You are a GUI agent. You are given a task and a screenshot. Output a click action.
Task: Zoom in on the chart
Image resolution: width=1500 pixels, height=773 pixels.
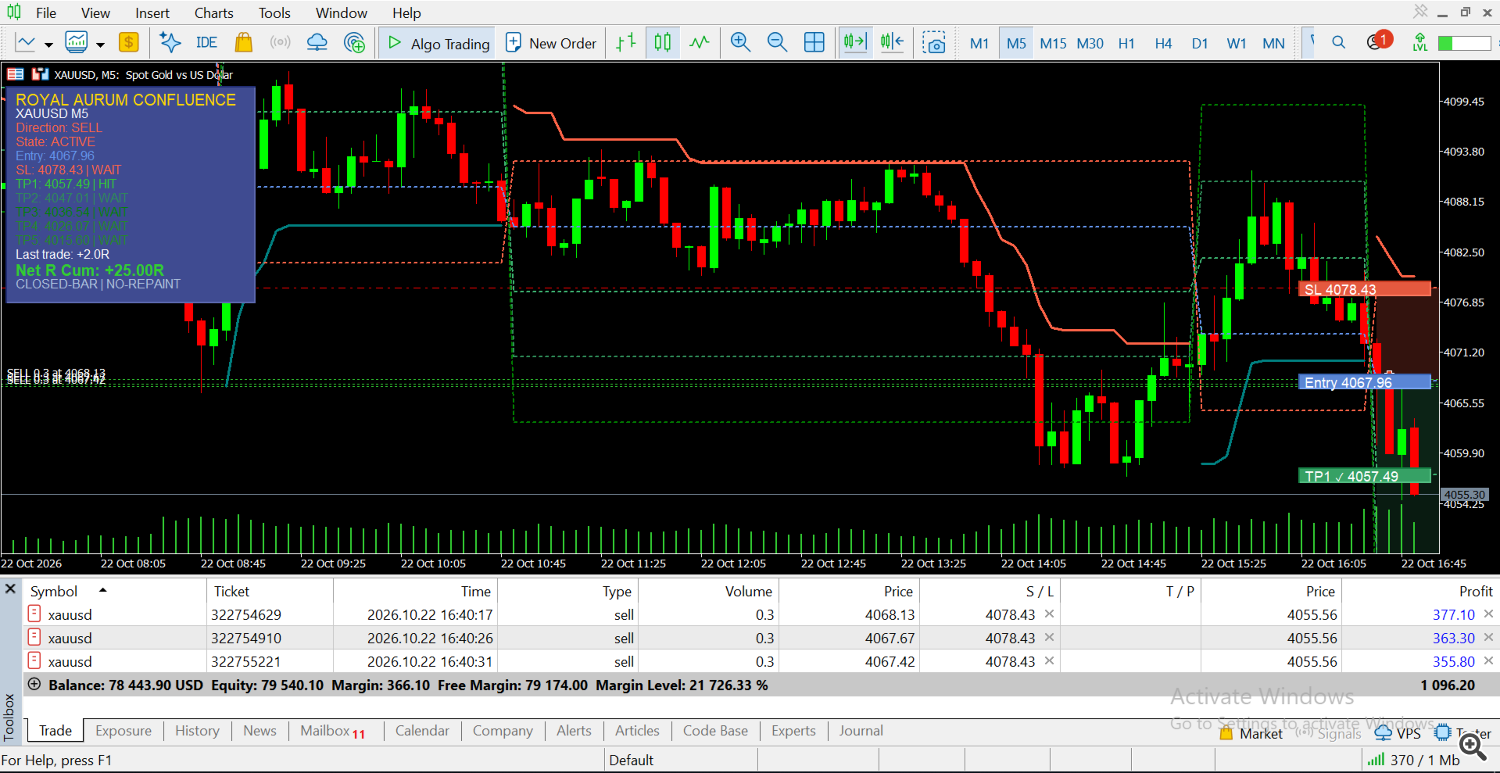[740, 42]
